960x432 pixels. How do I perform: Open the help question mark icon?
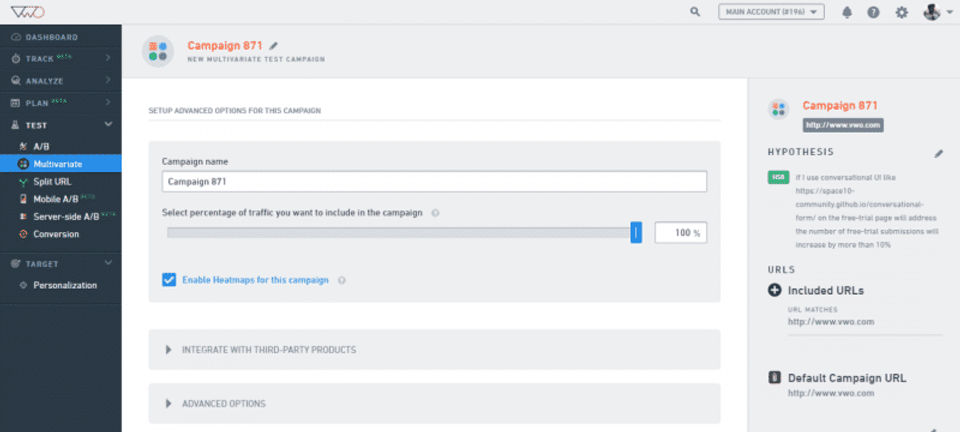pyautogui.click(x=874, y=12)
